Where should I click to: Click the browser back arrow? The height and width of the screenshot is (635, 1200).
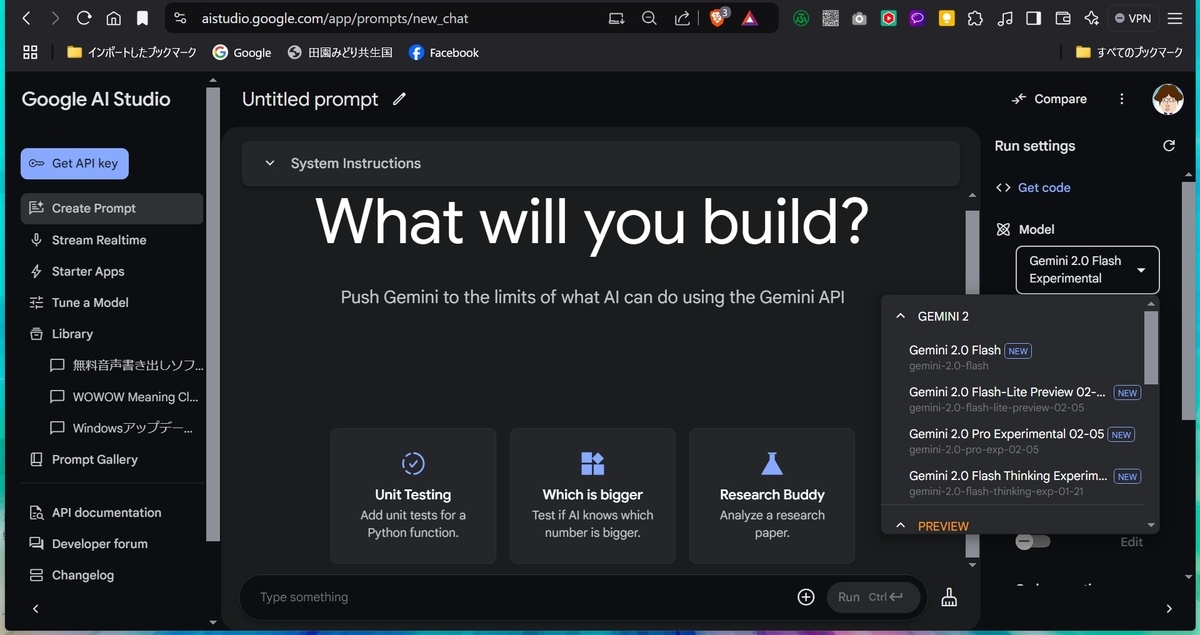(x=26, y=18)
